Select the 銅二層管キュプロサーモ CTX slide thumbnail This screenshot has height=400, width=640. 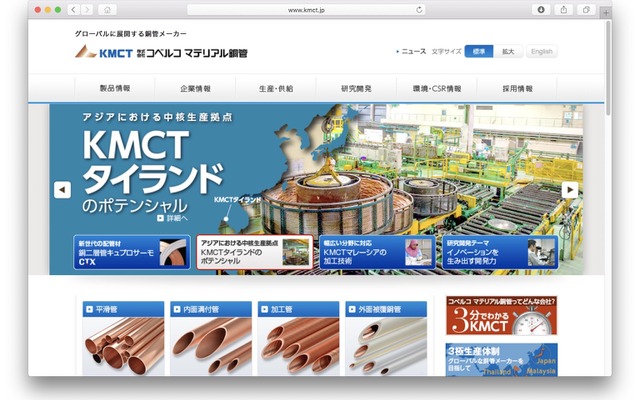(132, 252)
